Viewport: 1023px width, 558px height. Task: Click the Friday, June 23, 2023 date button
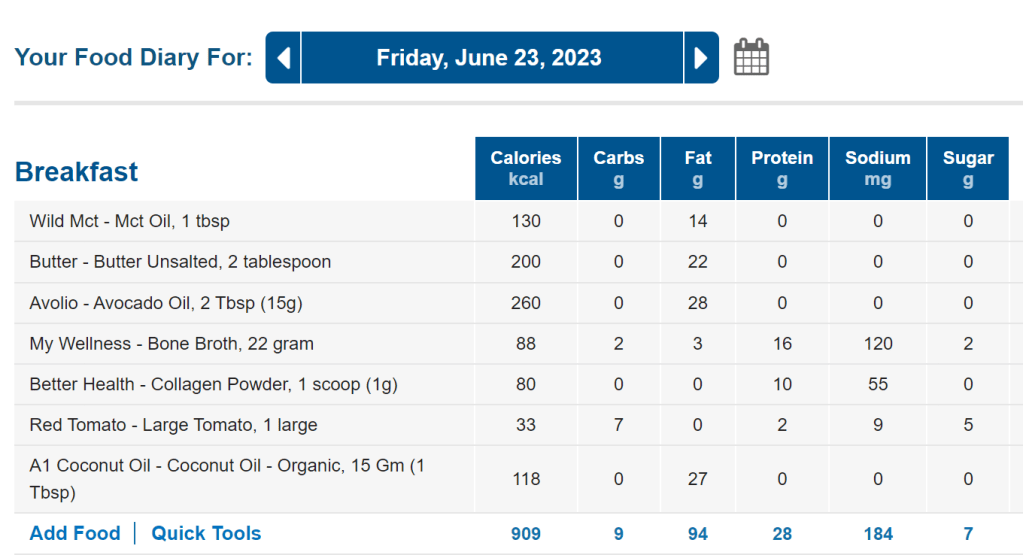pyautogui.click(x=490, y=58)
